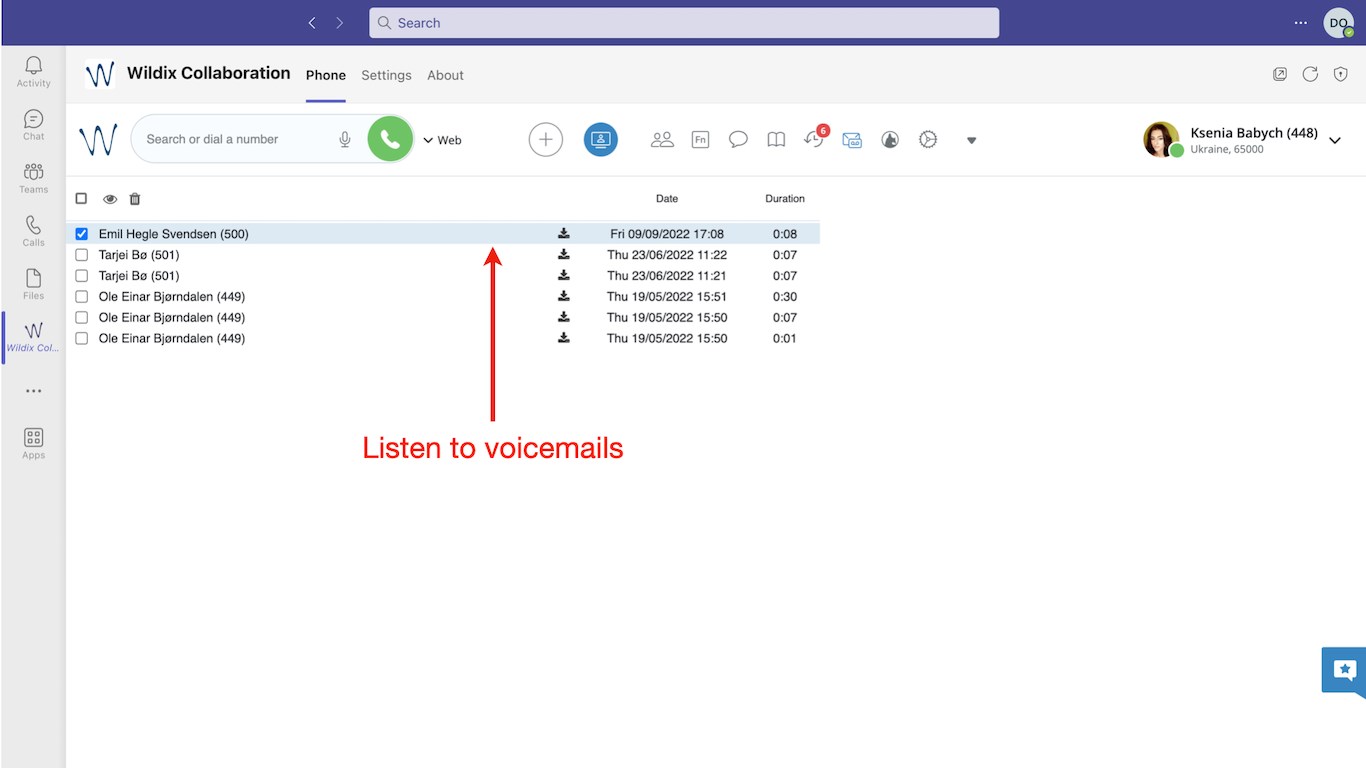Screen dimensions: 1366x768
Task: Check the Tarjei Bø 11:22 voicemail checkbox
Action: (x=82, y=255)
